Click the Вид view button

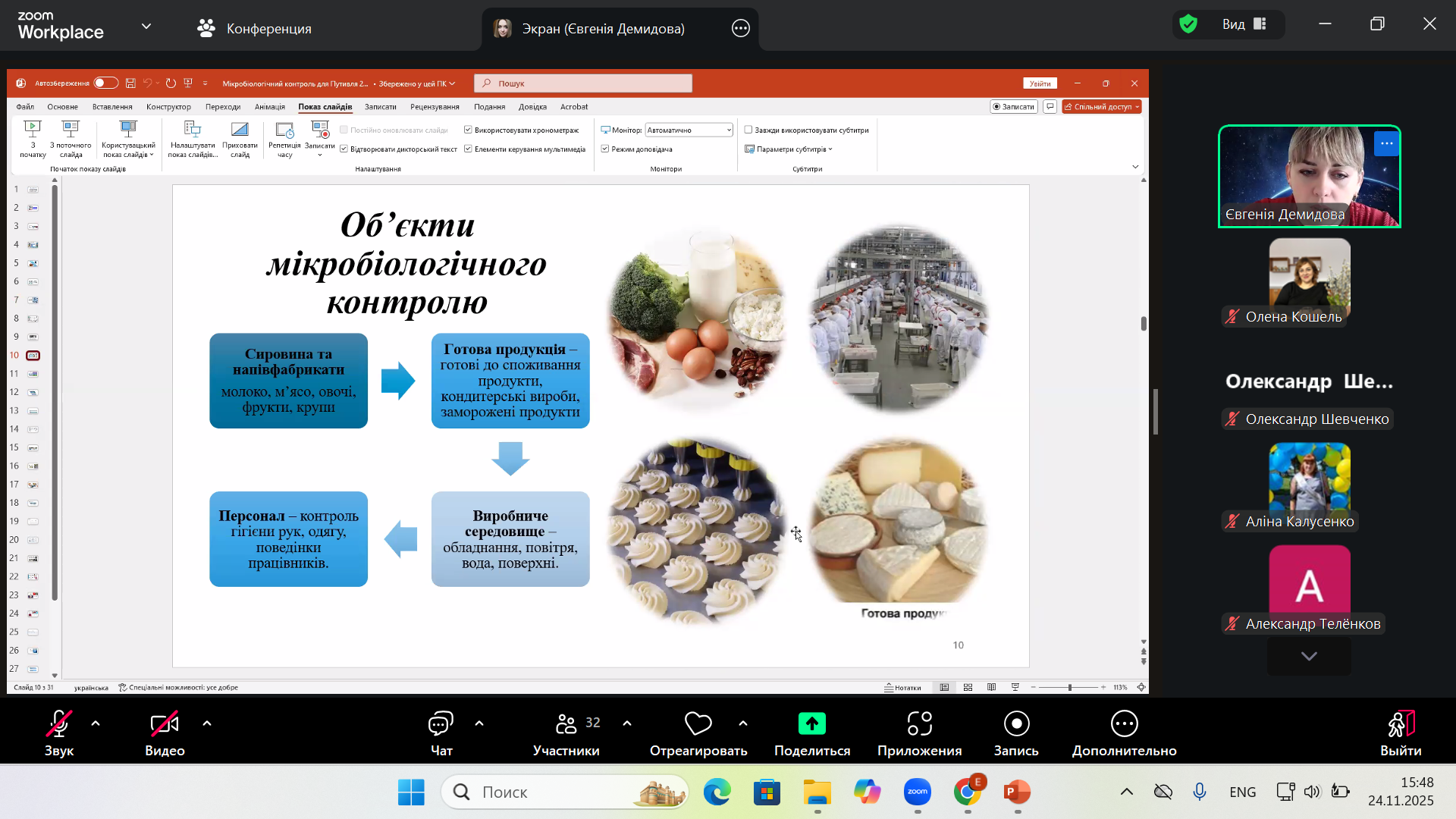[1244, 24]
